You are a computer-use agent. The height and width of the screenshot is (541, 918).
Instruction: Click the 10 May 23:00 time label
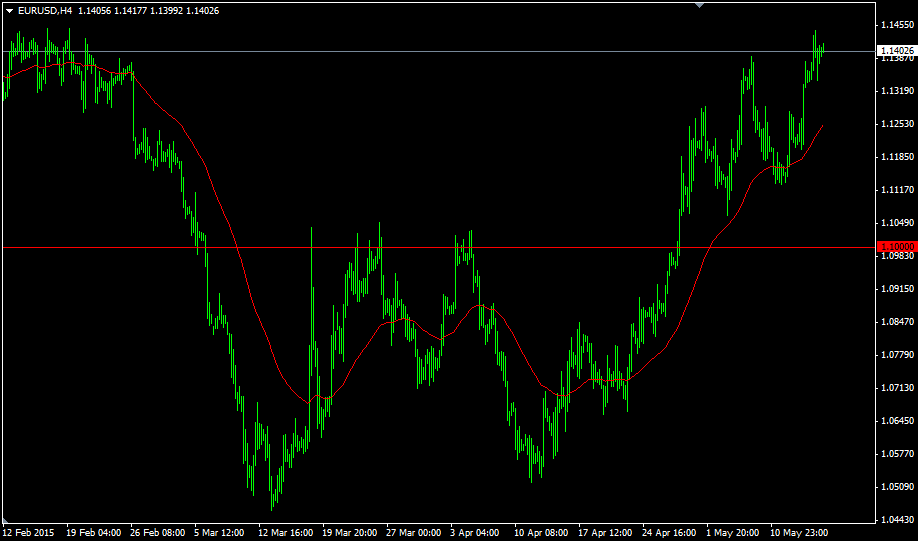[798, 533]
